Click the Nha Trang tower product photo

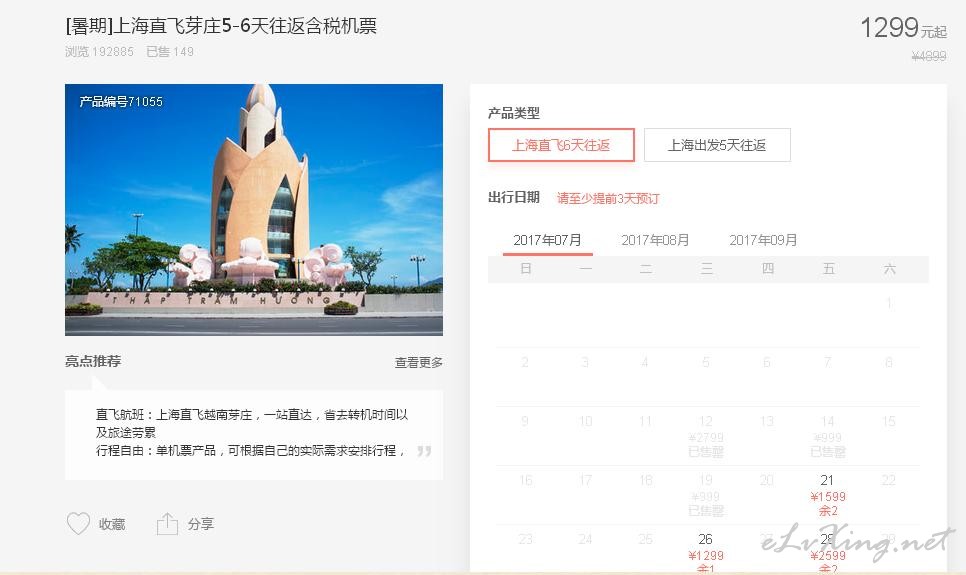[x=254, y=210]
